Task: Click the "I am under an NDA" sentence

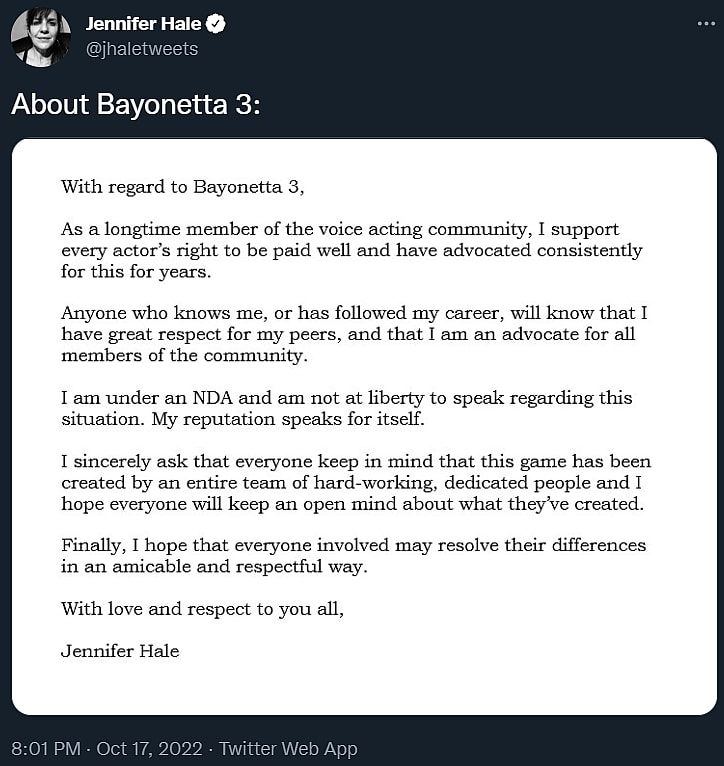Action: point(347,398)
